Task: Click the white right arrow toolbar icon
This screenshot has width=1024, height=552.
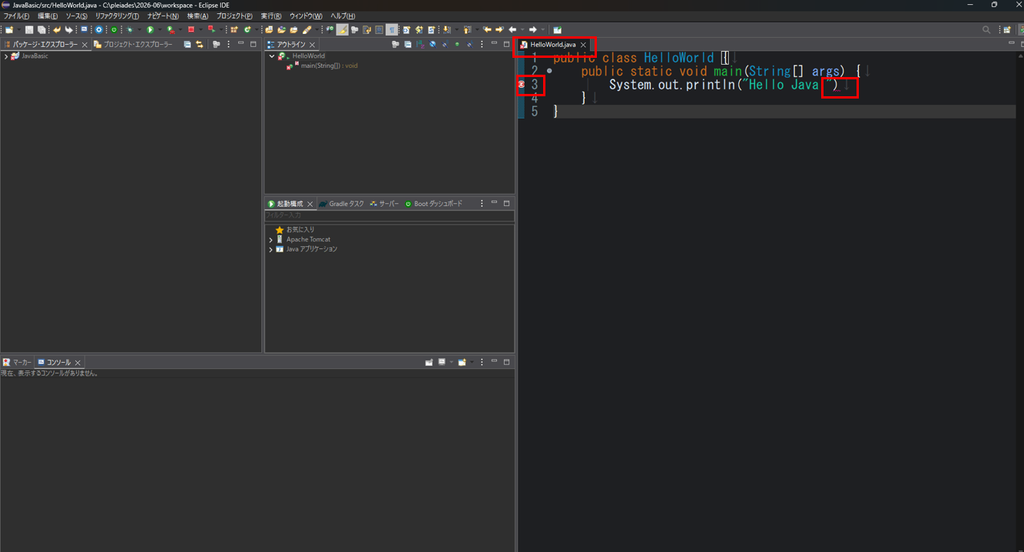Action: (533, 29)
